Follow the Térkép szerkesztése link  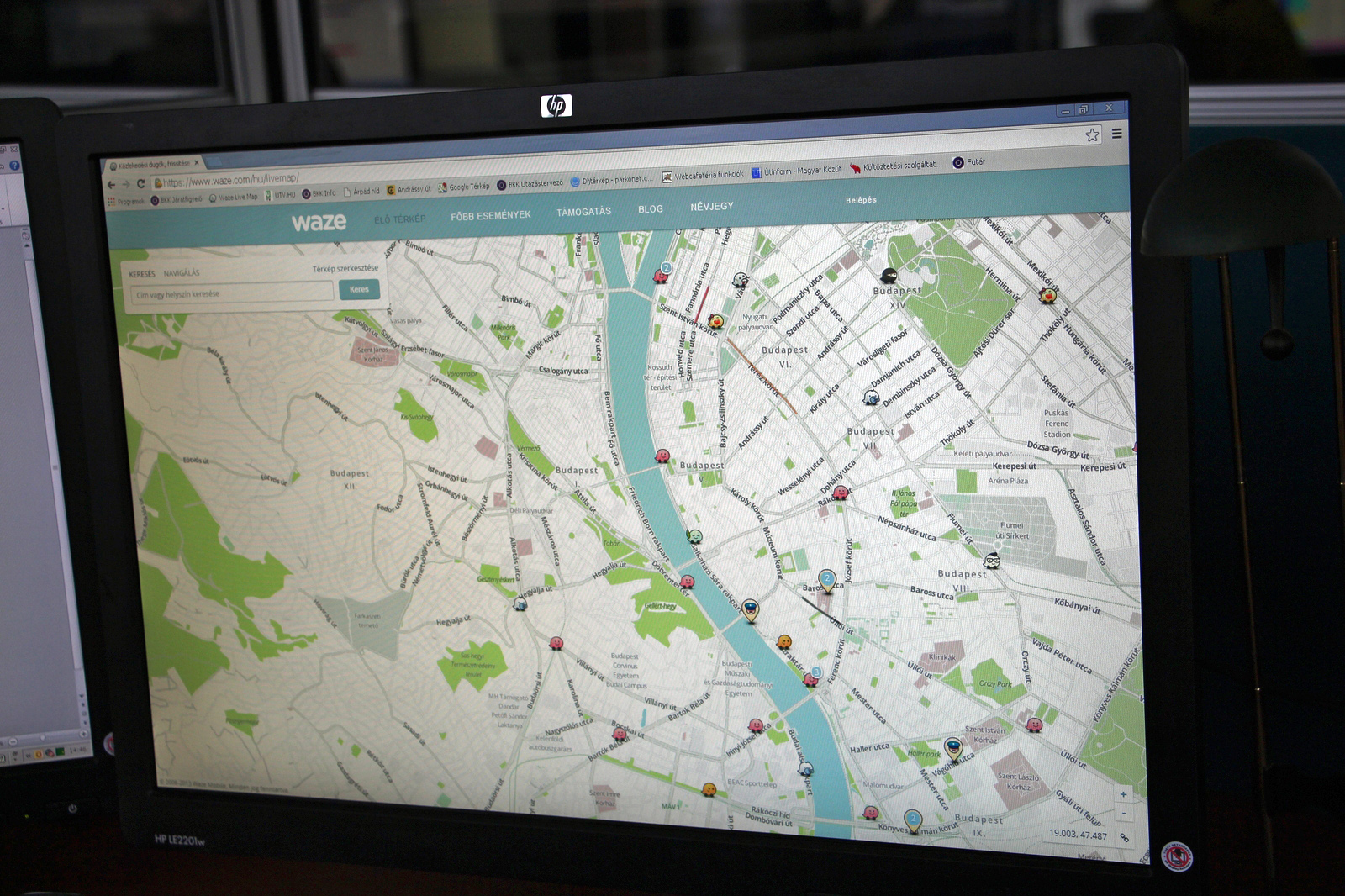pyautogui.click(x=345, y=269)
